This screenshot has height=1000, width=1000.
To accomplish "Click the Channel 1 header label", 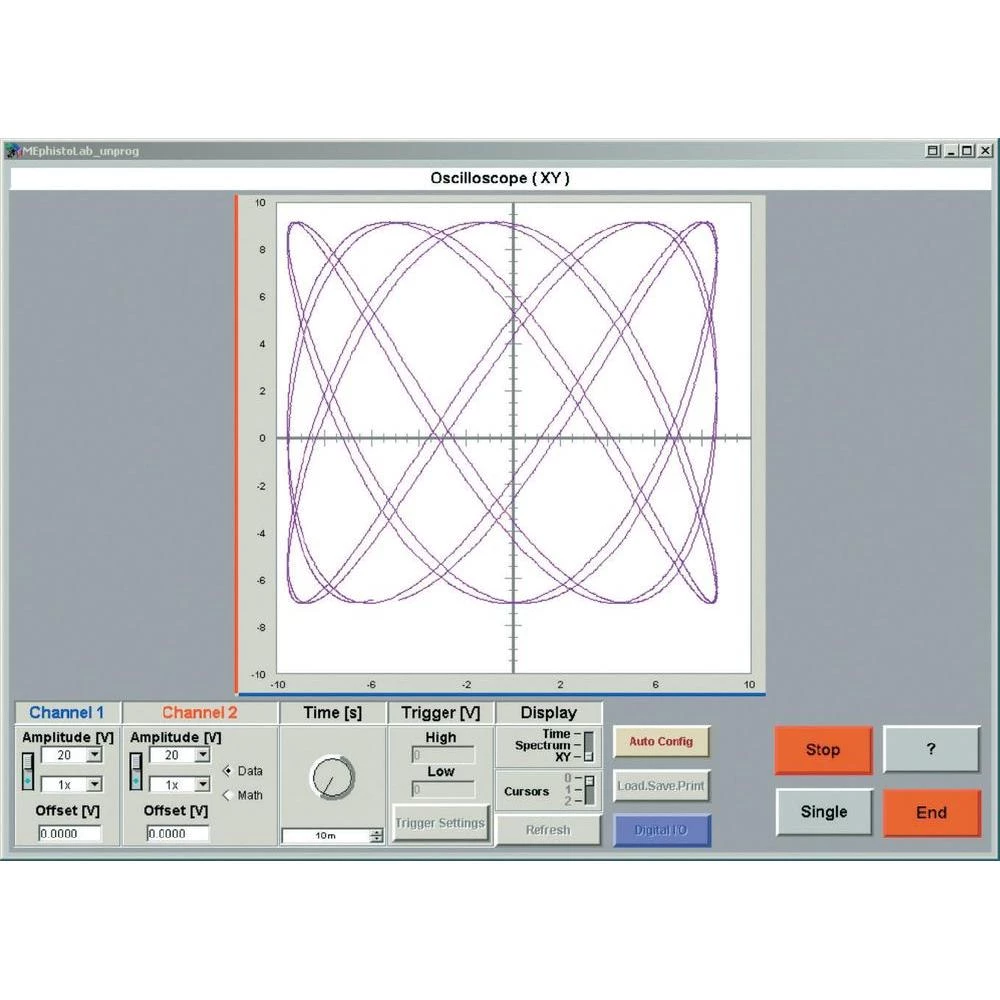I will click(x=67, y=712).
